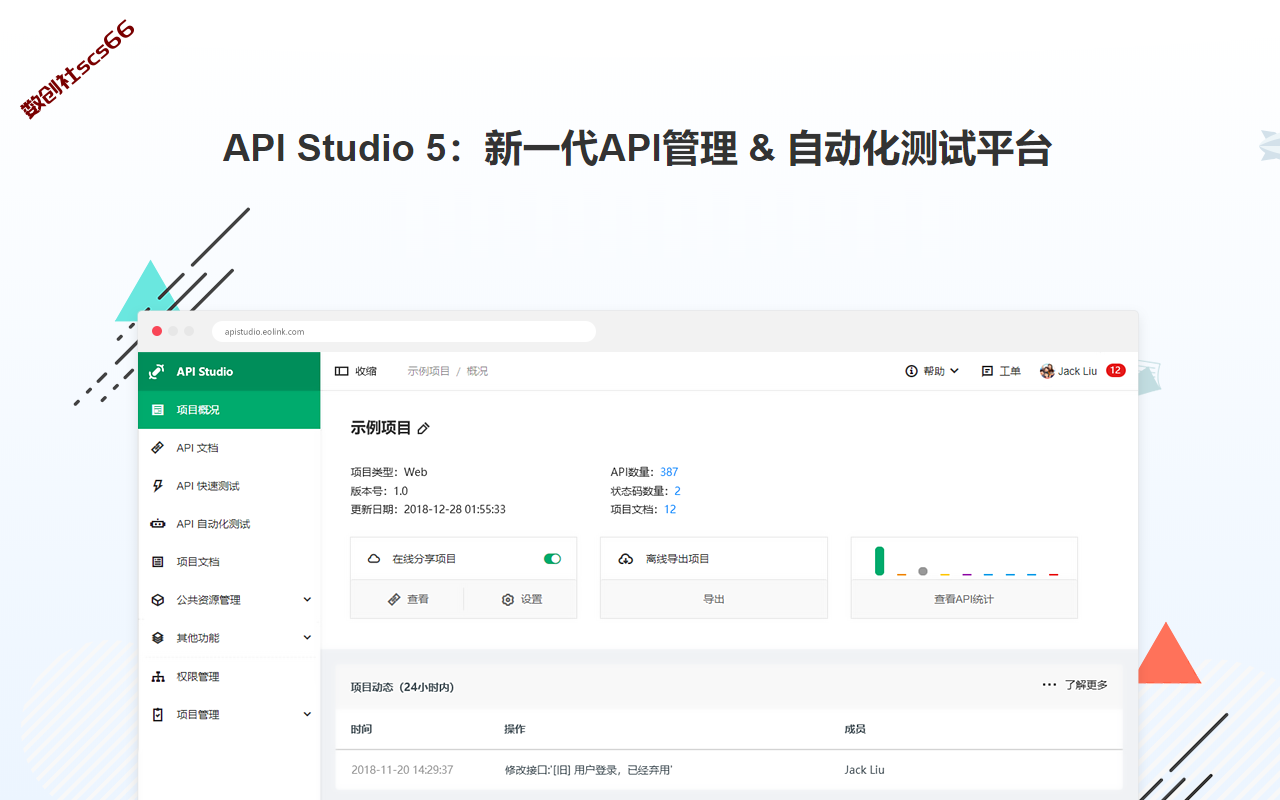This screenshot has width=1280, height=800.
Task: Click 查看 under online sharing
Action: click(x=408, y=599)
